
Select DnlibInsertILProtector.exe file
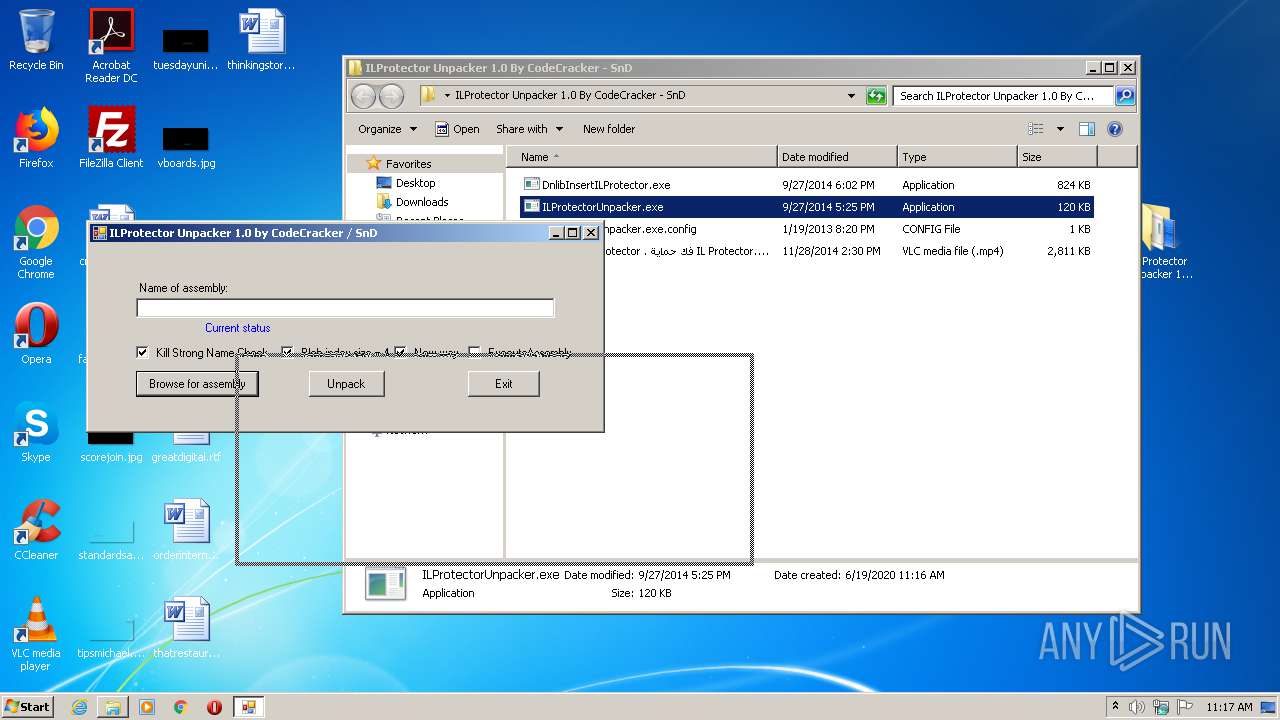[606, 185]
